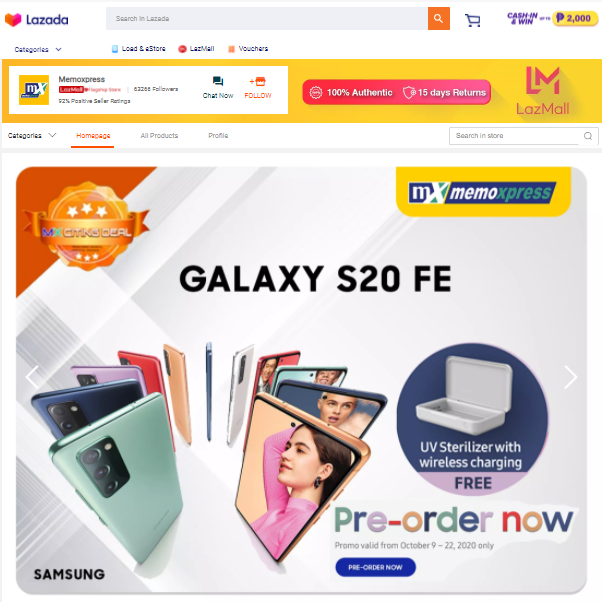Screen dimensions: 602x602
Task: Click the PRE-ORDER NOW button
Action: [375, 567]
